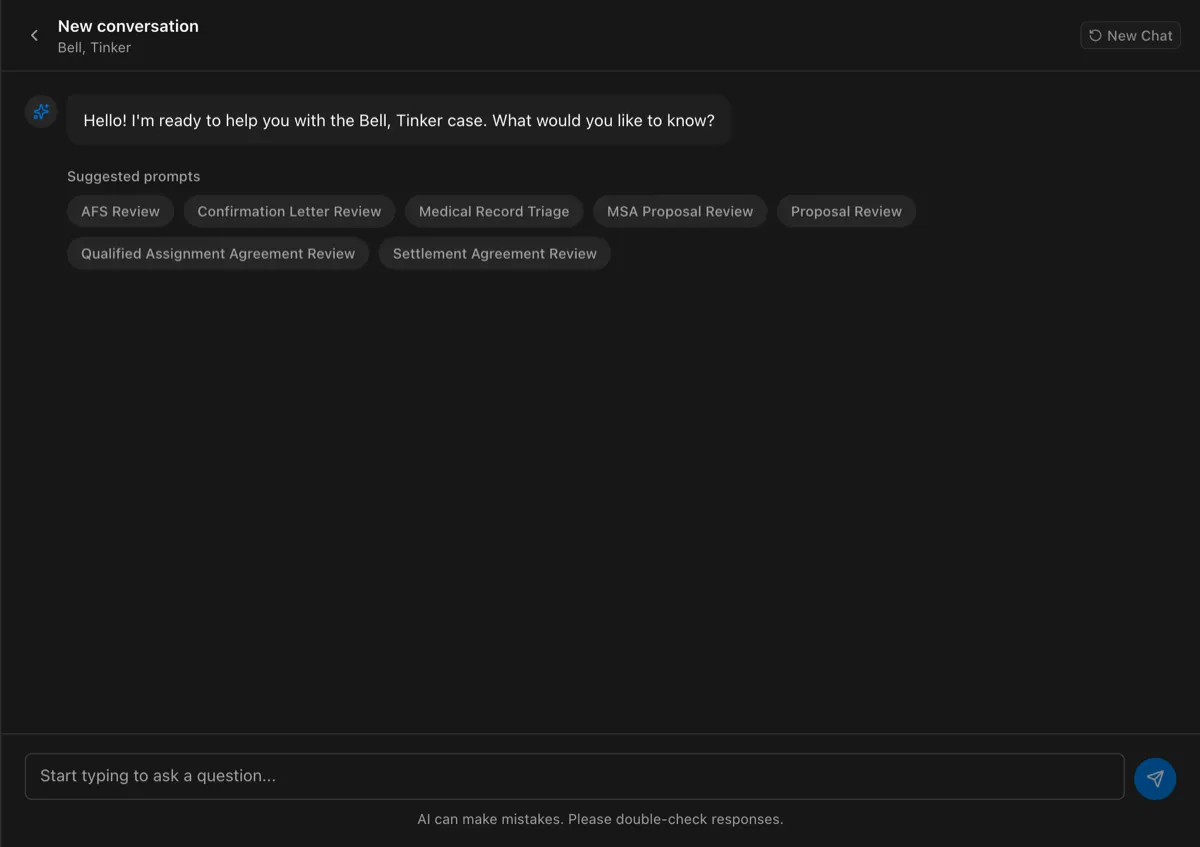The height and width of the screenshot is (847, 1200).
Task: Select the MSA Proposal Review prompt
Action: coord(680,211)
